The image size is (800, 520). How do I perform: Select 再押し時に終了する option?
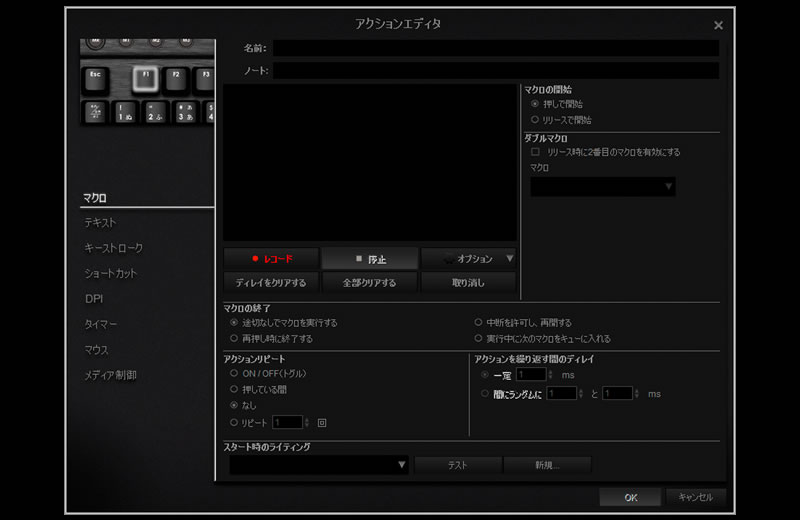[x=234, y=338]
